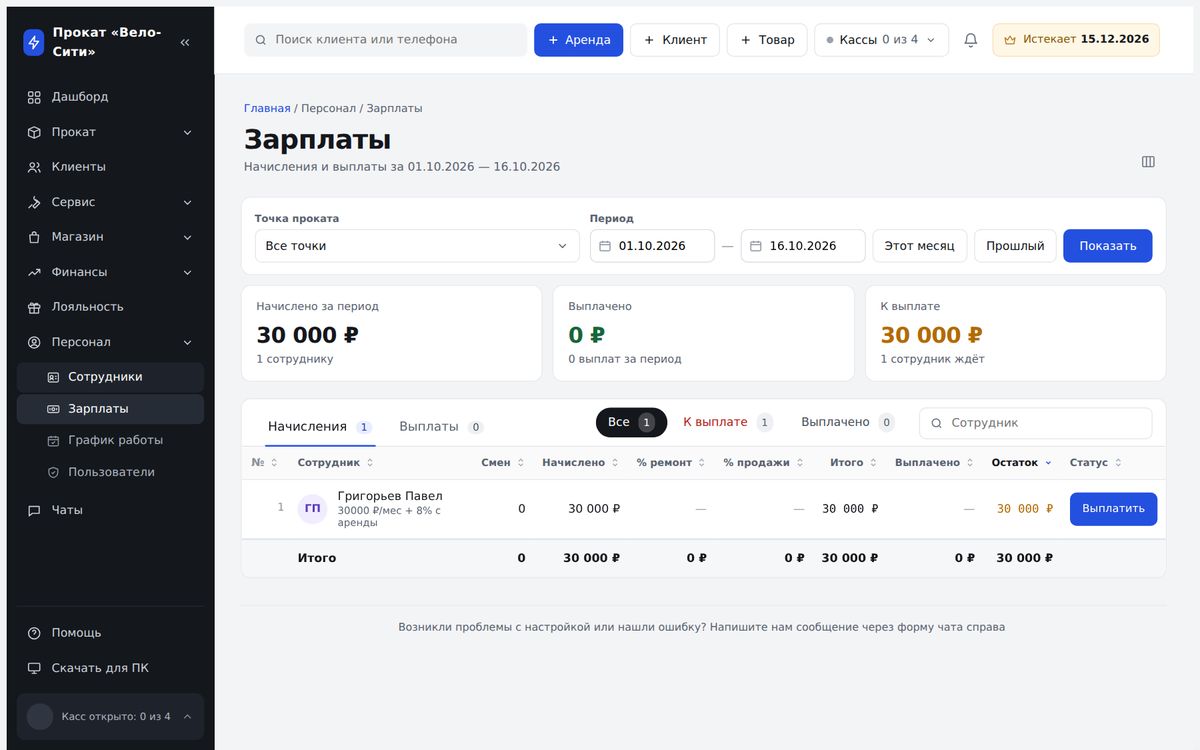Click the Прошлый period button
1200x750 pixels.
1015,246
